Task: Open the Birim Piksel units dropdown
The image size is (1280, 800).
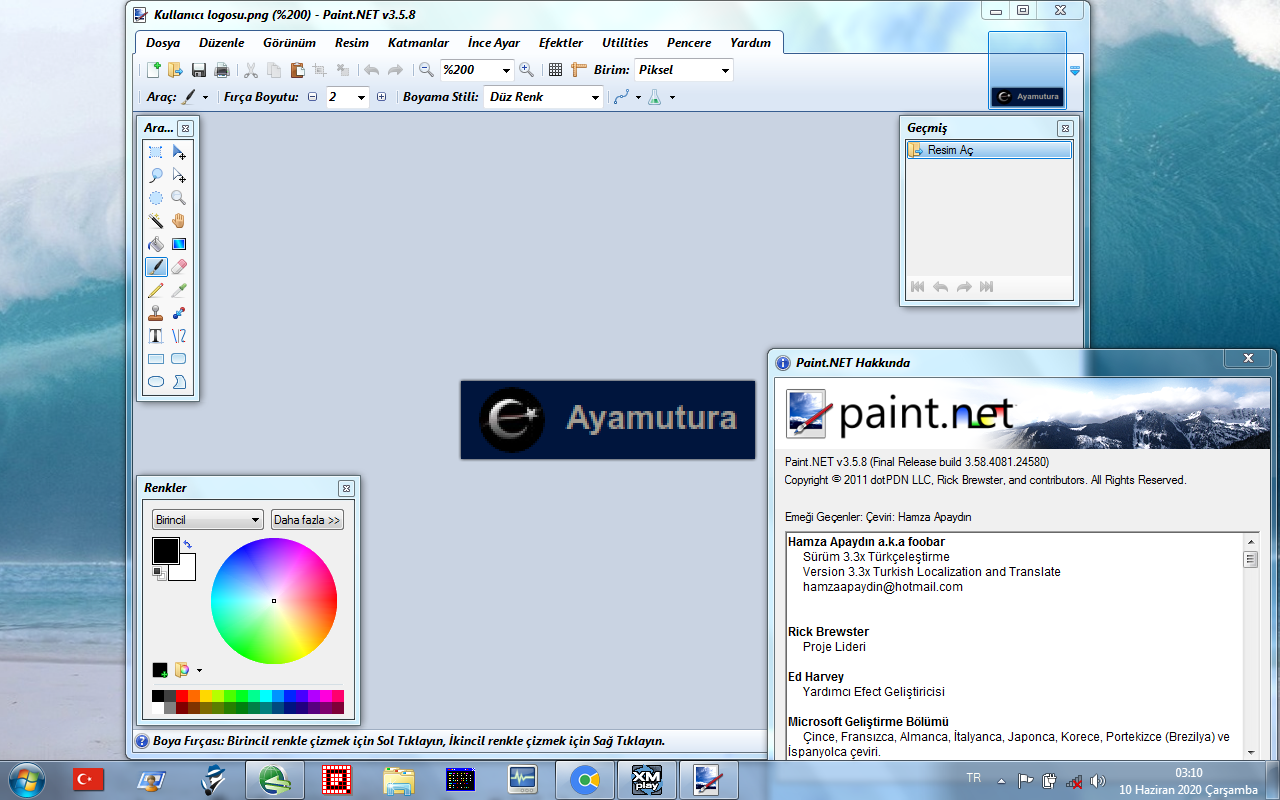Action: [725, 70]
